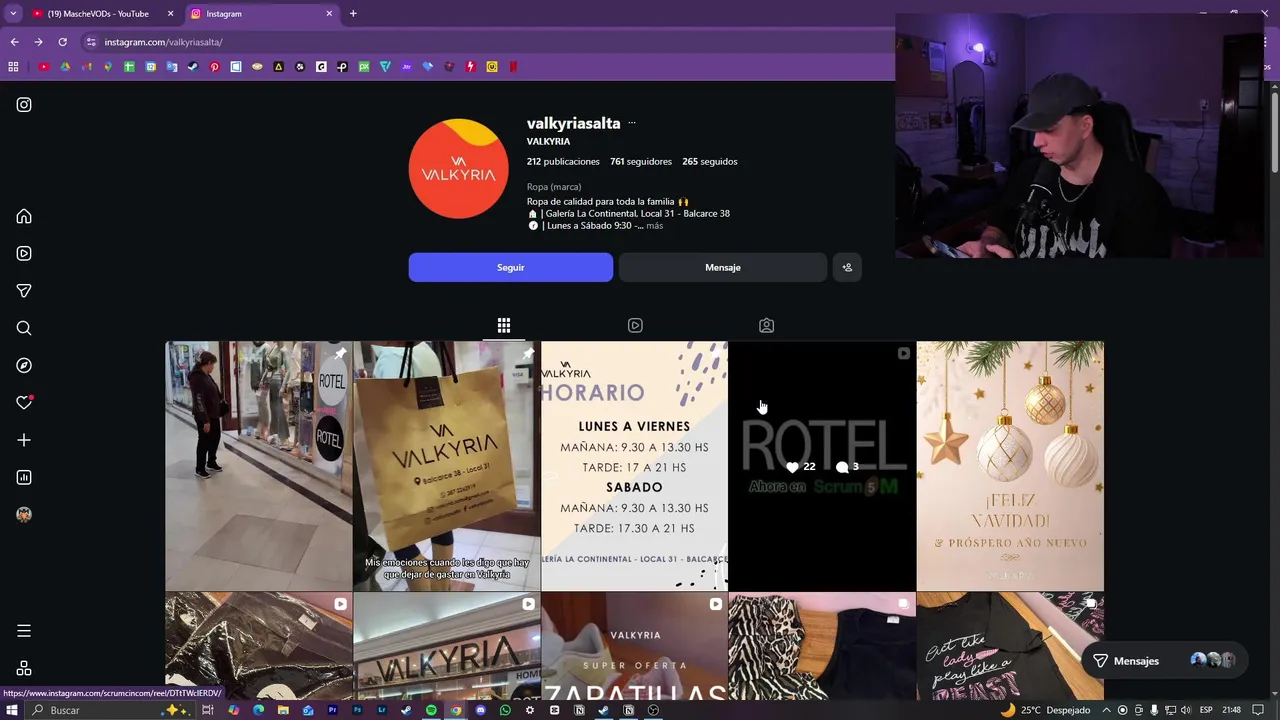Viewport: 1280px width, 720px height.
Task: Open Spotify from the taskbar
Action: 431,710
